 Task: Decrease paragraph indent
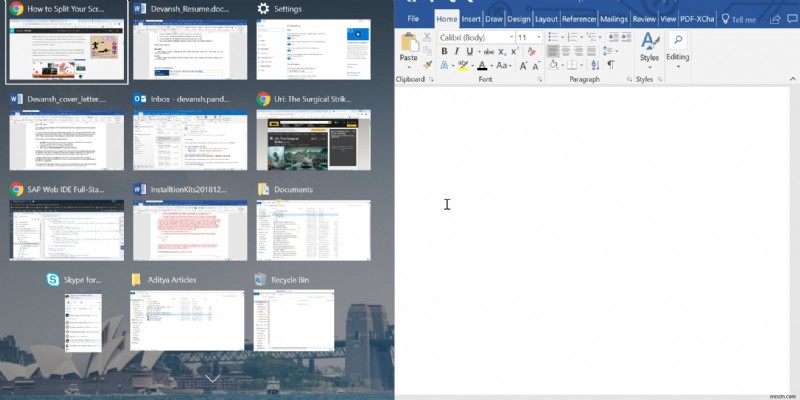614,37
